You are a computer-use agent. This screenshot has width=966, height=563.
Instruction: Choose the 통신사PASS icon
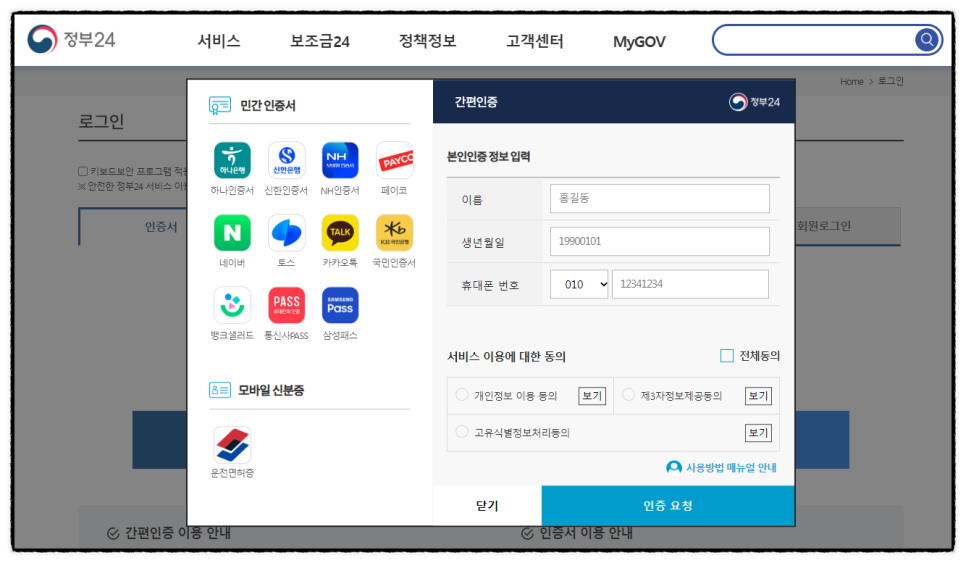286,305
